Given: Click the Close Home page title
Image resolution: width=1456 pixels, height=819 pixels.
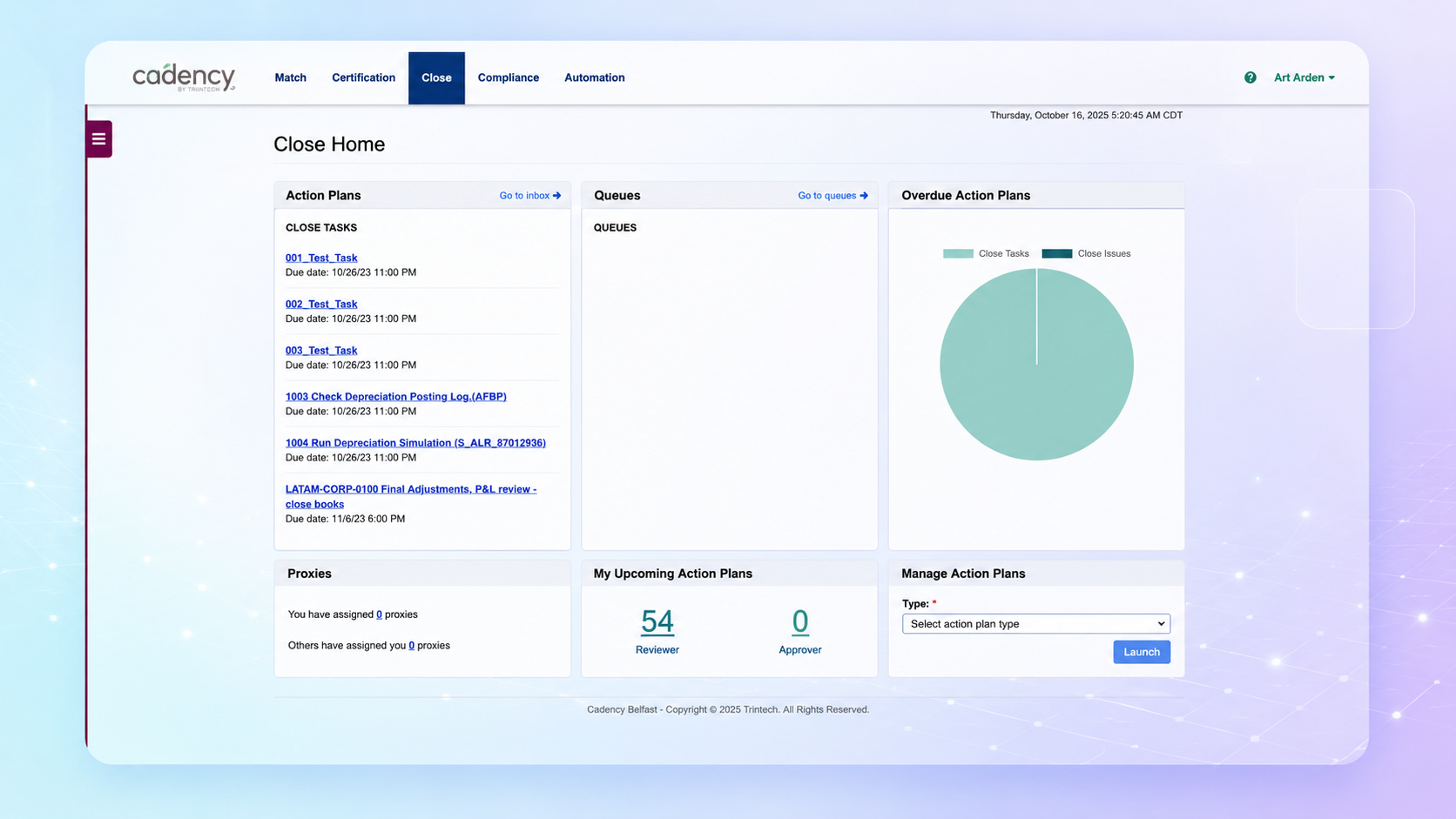Looking at the screenshot, I should tap(329, 144).
